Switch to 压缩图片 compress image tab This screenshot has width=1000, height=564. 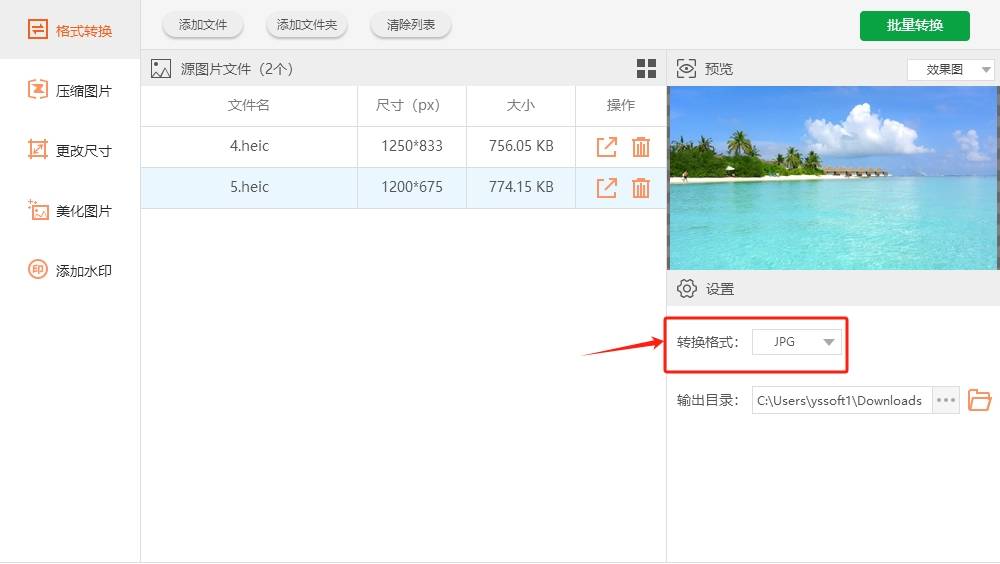tap(70, 91)
